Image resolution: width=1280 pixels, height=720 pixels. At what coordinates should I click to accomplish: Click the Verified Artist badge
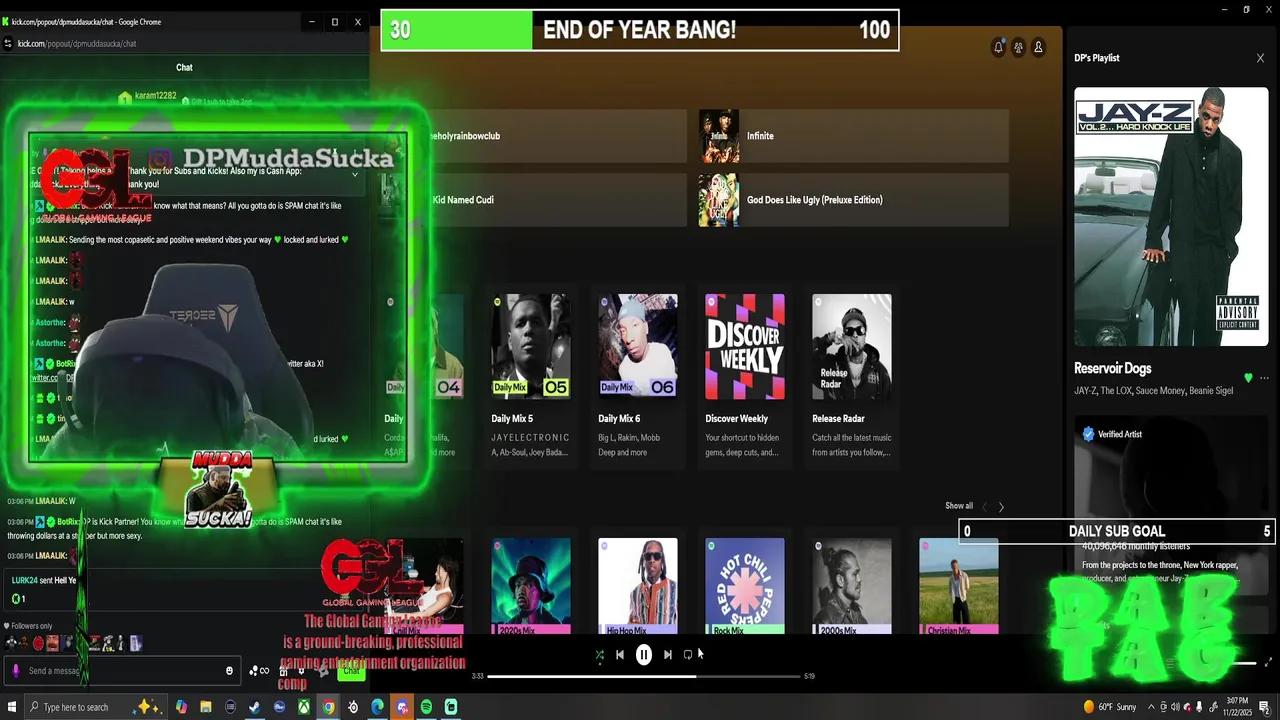[x=1111, y=434]
